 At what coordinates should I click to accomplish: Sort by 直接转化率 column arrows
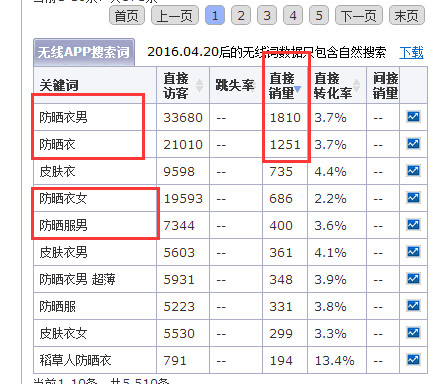(x=356, y=85)
